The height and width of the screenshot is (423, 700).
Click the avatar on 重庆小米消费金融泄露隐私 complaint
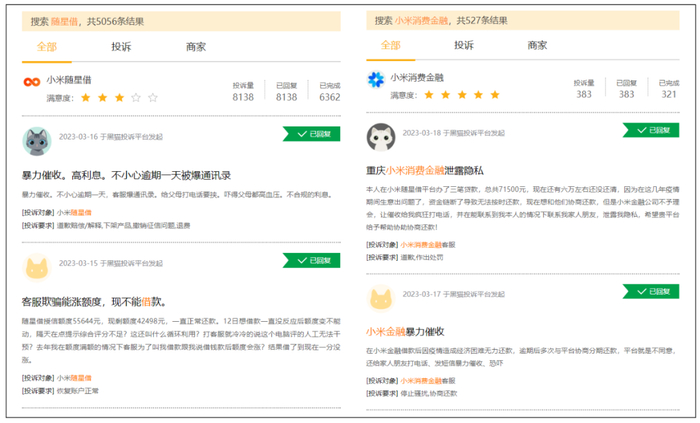click(381, 137)
